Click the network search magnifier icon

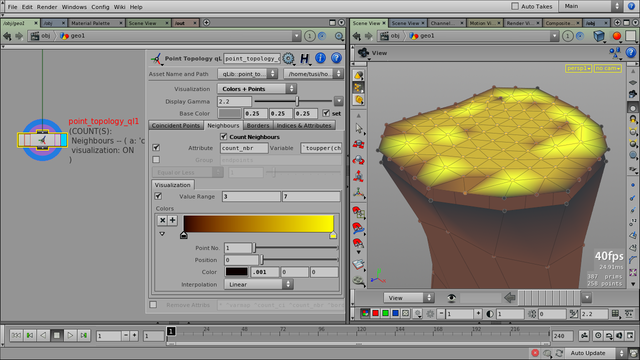(339, 36)
